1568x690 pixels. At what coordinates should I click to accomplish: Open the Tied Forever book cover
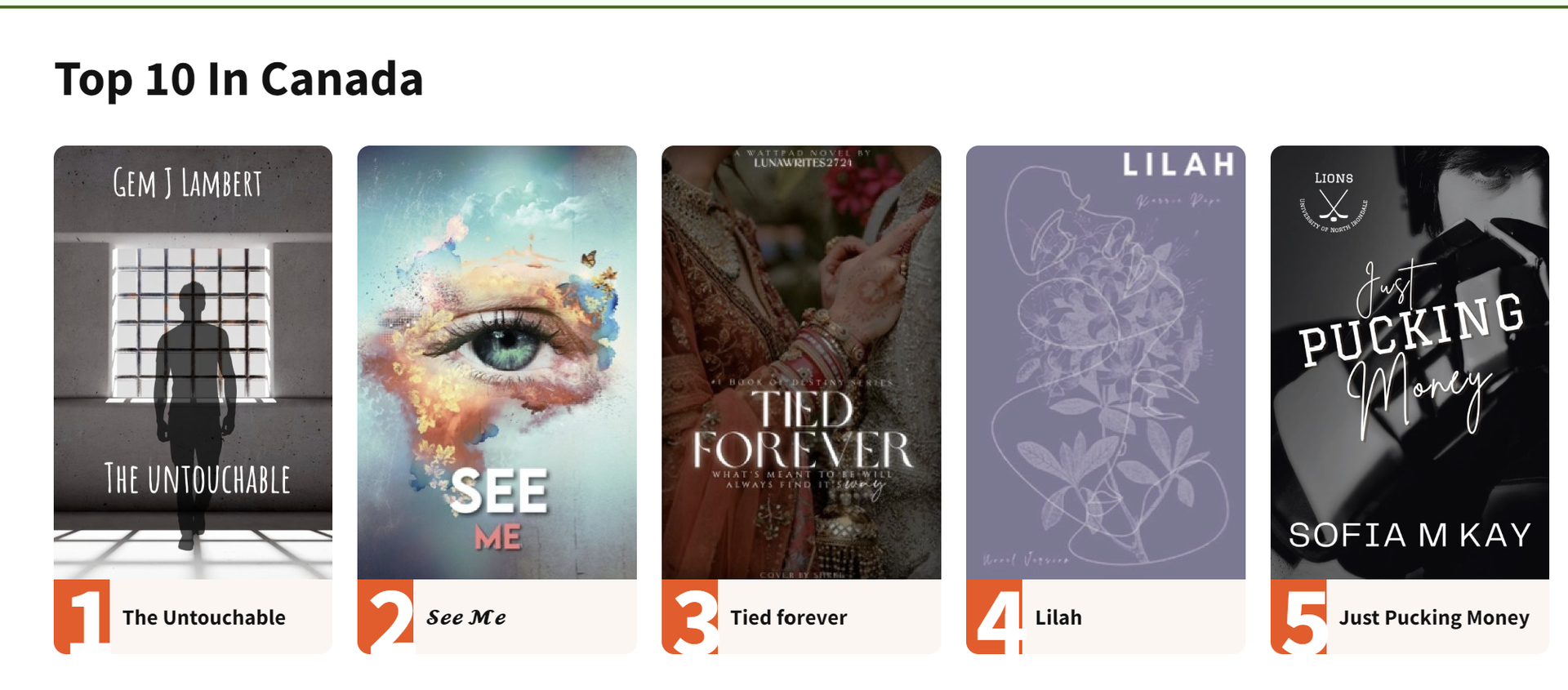(801, 363)
